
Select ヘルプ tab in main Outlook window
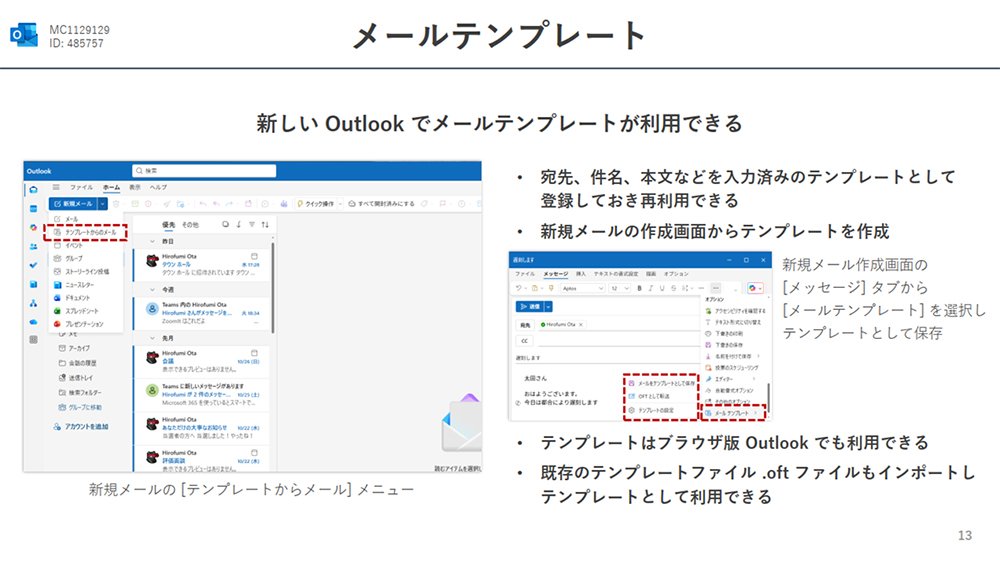pyautogui.click(x=158, y=187)
